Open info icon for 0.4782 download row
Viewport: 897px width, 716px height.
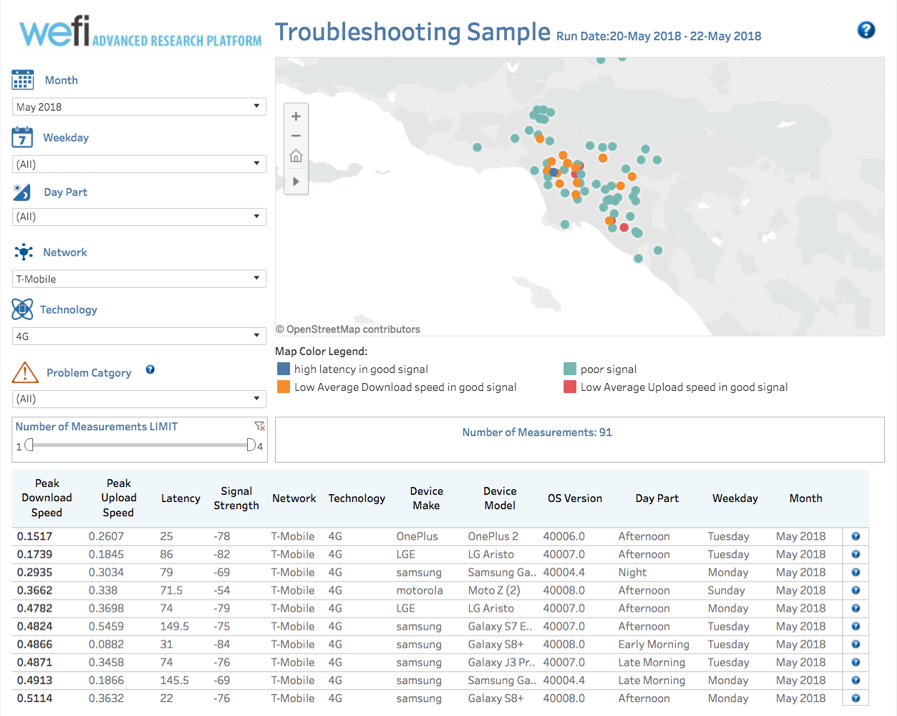(x=856, y=608)
